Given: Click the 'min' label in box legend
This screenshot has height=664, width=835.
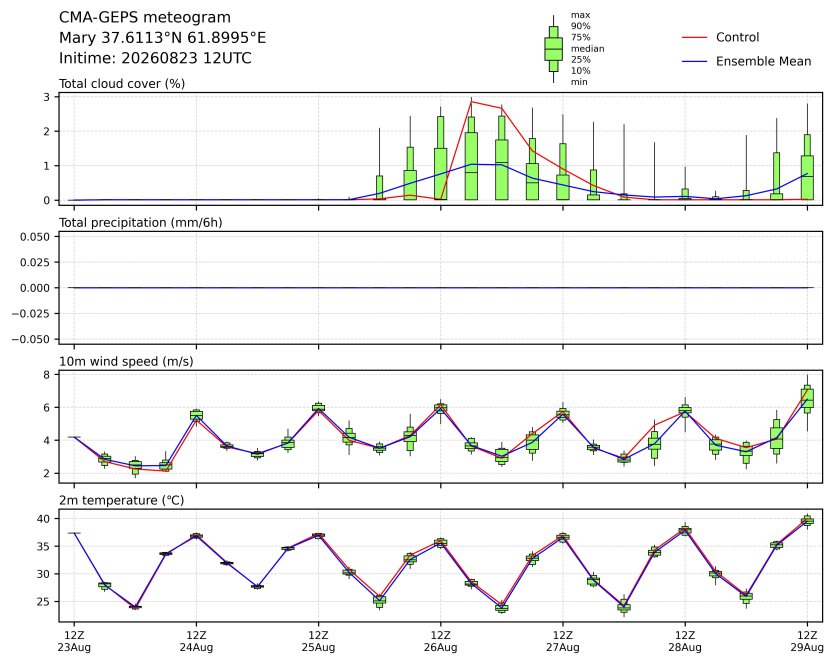Looking at the screenshot, I should click(x=579, y=82).
